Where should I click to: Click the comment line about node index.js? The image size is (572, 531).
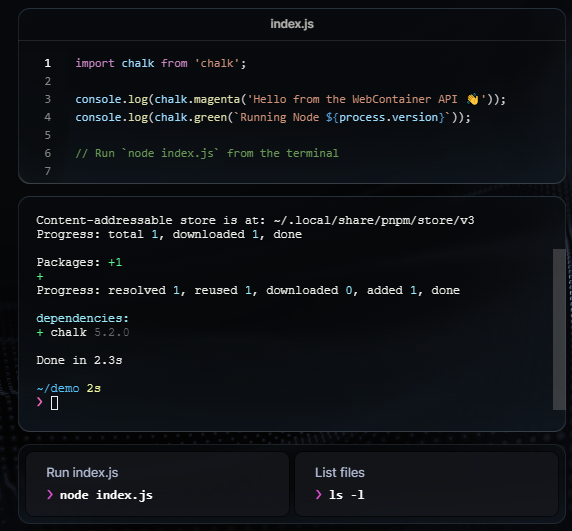click(207, 153)
